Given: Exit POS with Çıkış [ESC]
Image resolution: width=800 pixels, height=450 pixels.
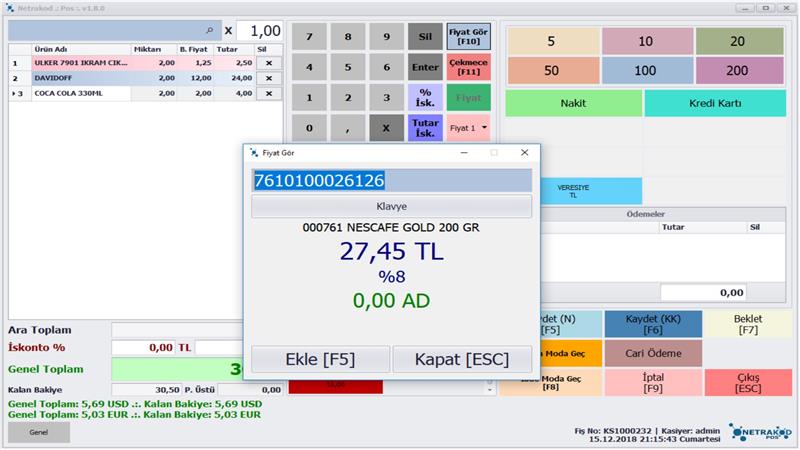Looking at the screenshot, I should point(748,383).
